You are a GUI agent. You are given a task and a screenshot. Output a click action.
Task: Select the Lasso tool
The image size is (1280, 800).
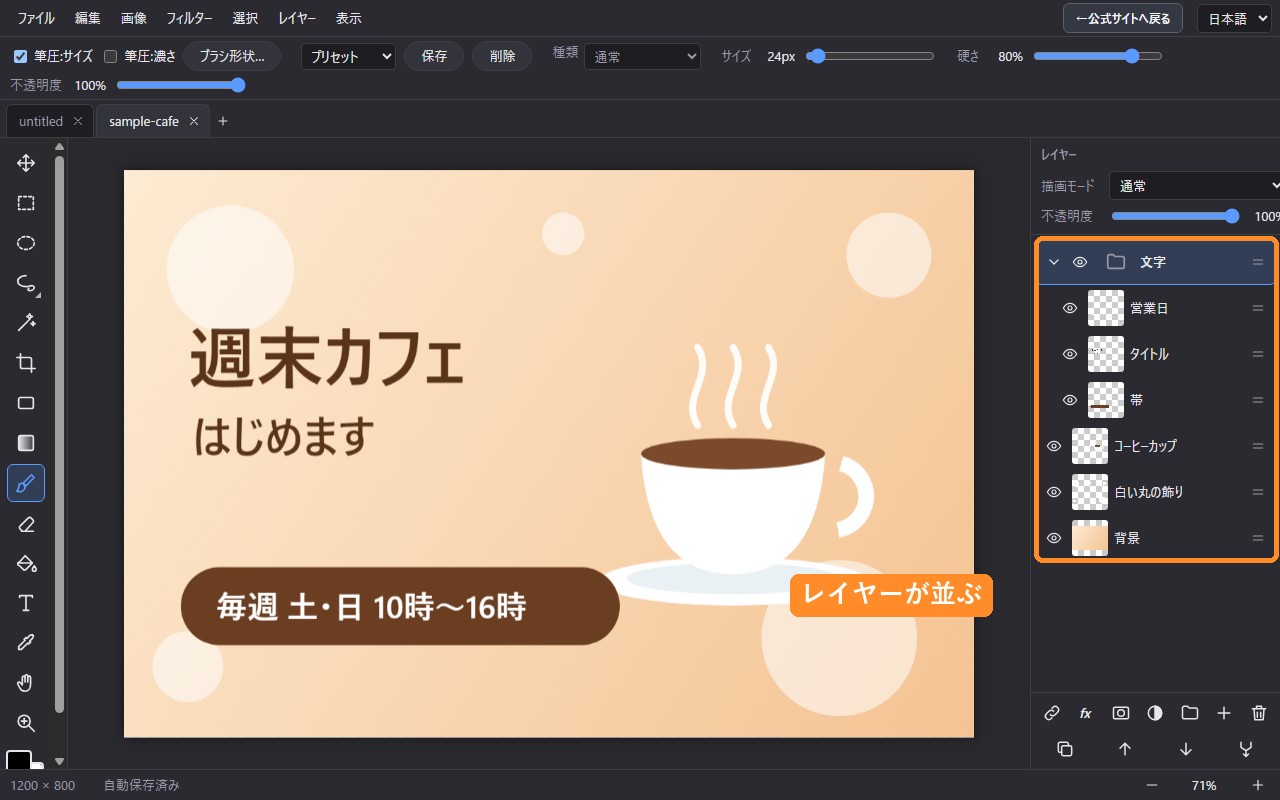[26, 283]
